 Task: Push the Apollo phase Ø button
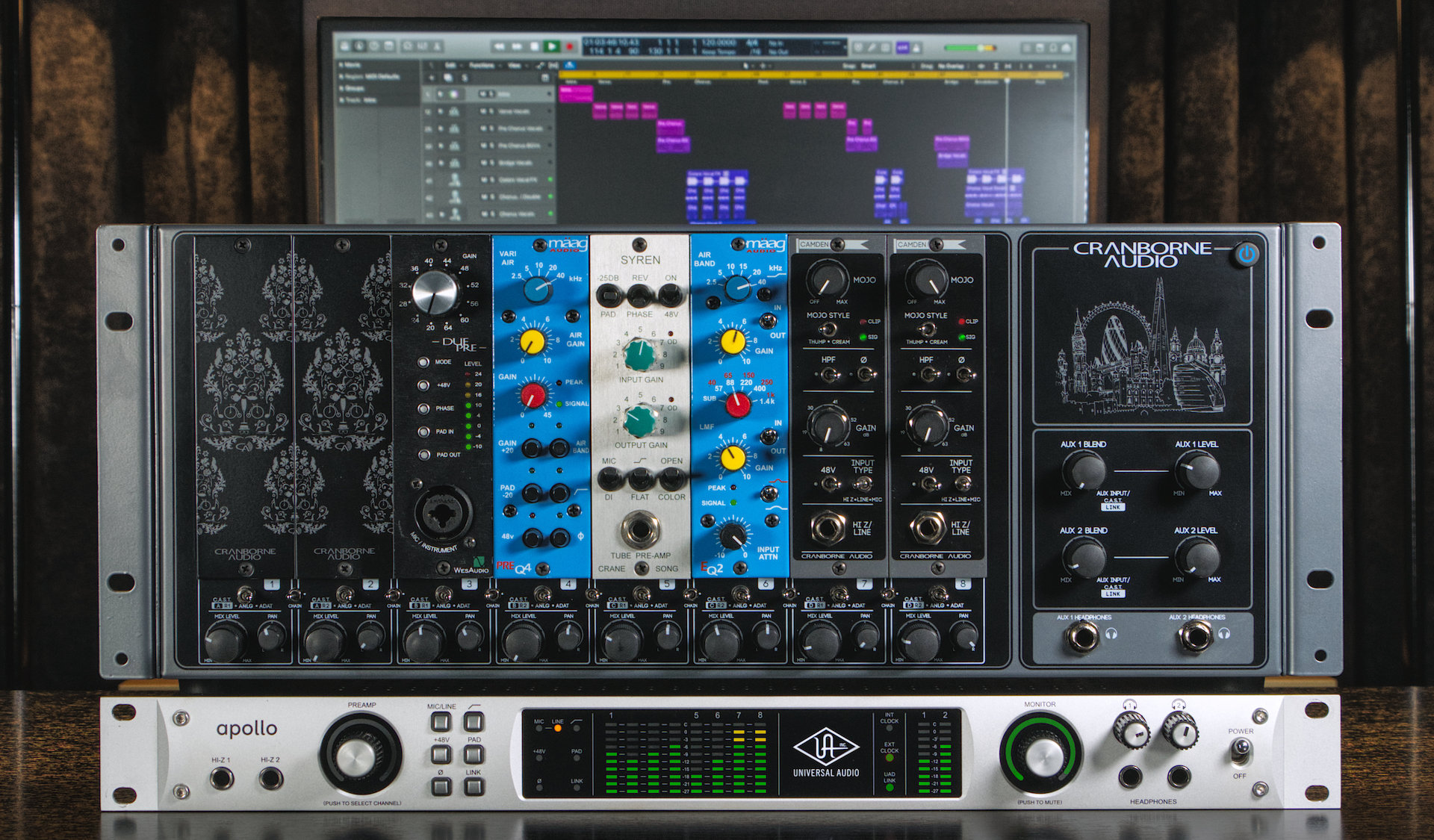click(441, 785)
